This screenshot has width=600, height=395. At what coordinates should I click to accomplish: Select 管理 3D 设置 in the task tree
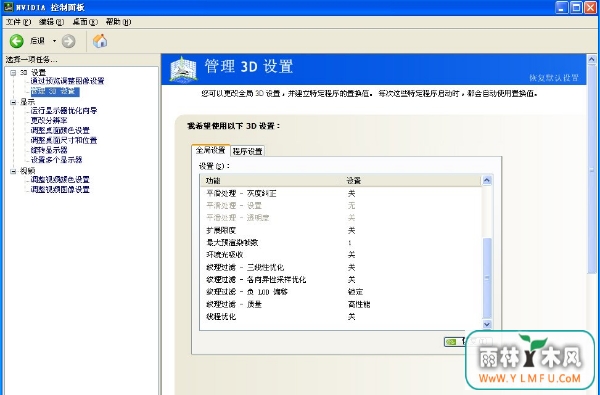coord(55,91)
